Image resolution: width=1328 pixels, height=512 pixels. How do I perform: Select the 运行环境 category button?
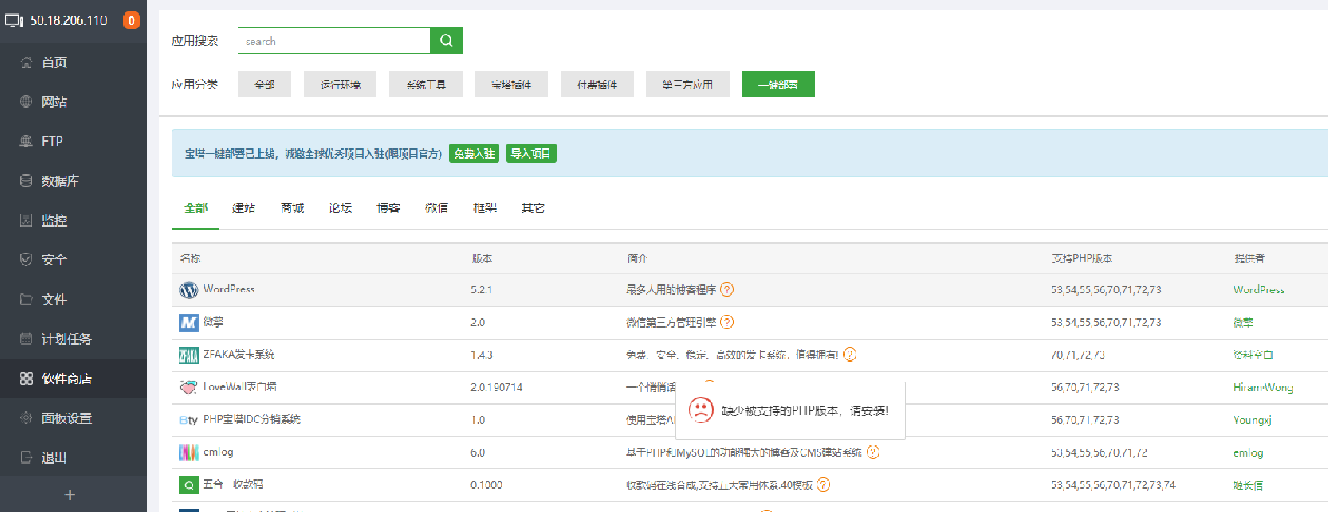[x=340, y=85]
